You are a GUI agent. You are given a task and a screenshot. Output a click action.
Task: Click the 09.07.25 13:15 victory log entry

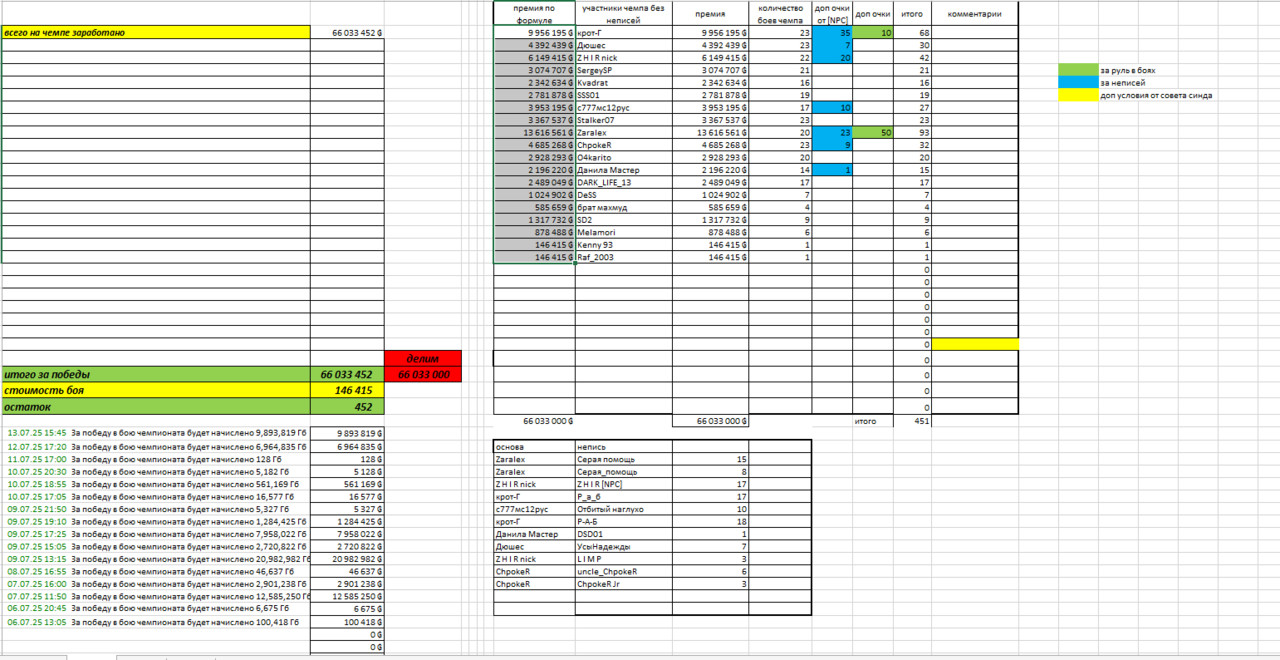click(156, 558)
